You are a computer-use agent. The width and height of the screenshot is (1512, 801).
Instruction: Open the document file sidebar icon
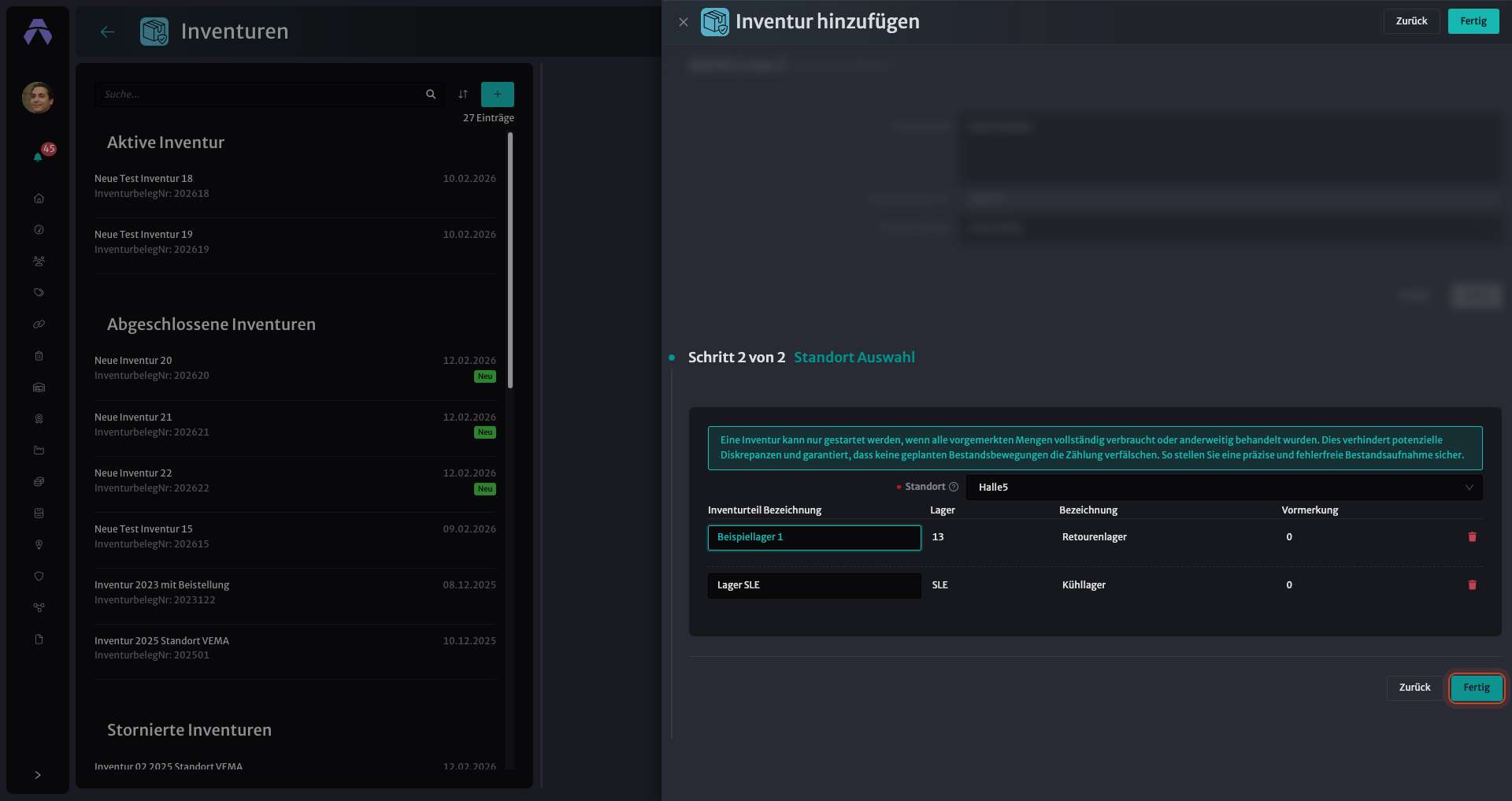pyautogui.click(x=39, y=640)
